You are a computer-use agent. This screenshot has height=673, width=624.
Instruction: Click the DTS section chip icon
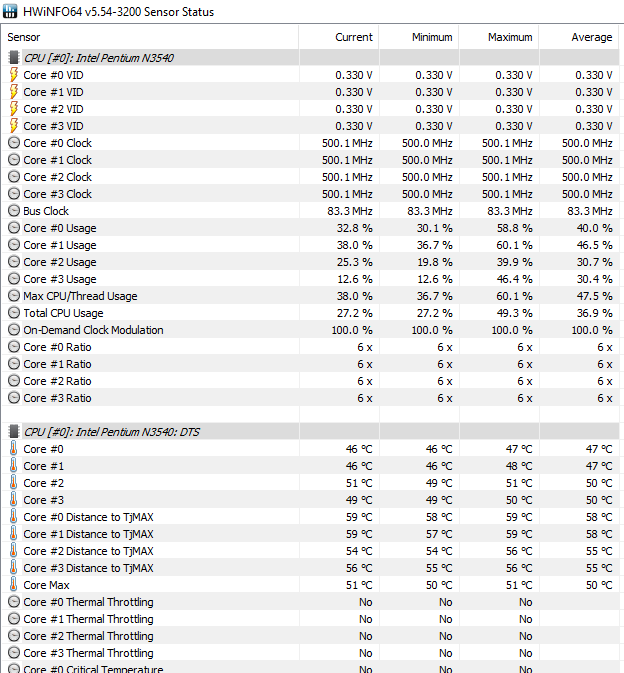pos(14,432)
